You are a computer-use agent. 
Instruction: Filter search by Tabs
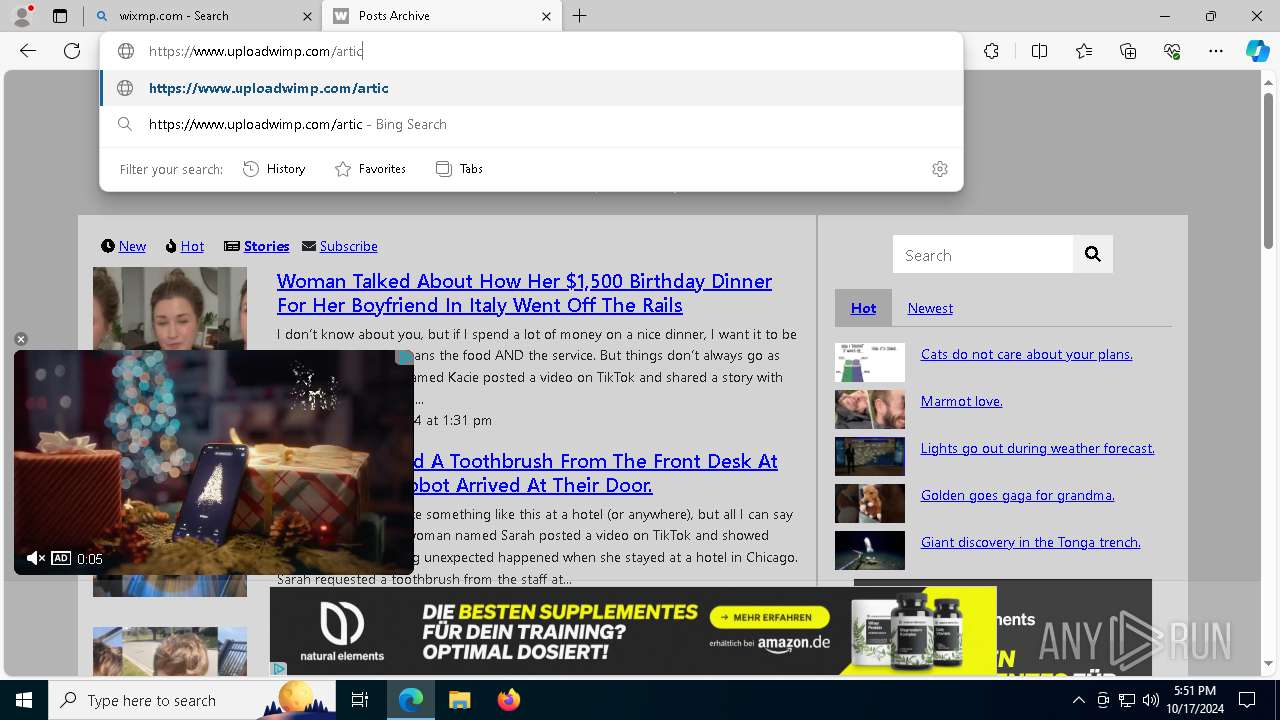[x=459, y=169]
